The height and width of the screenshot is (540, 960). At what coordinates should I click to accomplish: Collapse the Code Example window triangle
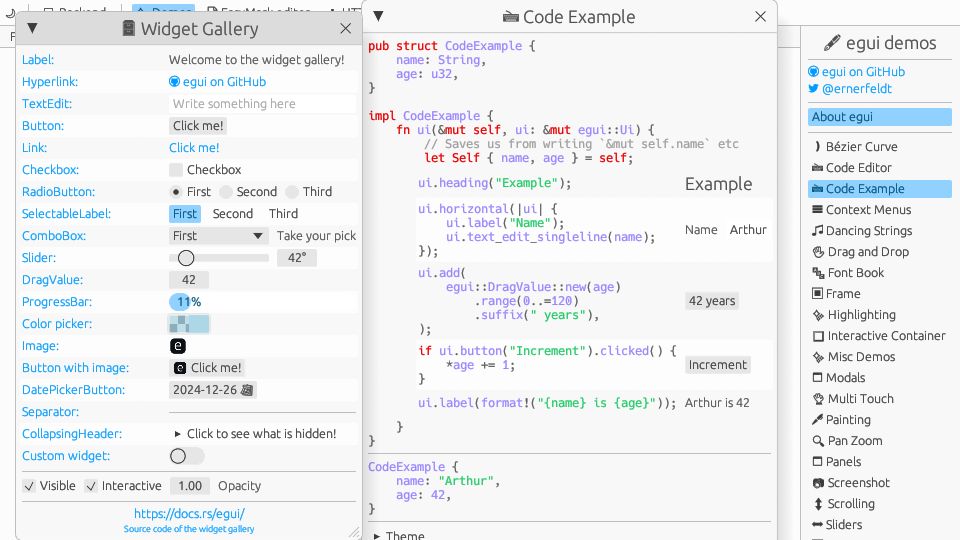[378, 17]
